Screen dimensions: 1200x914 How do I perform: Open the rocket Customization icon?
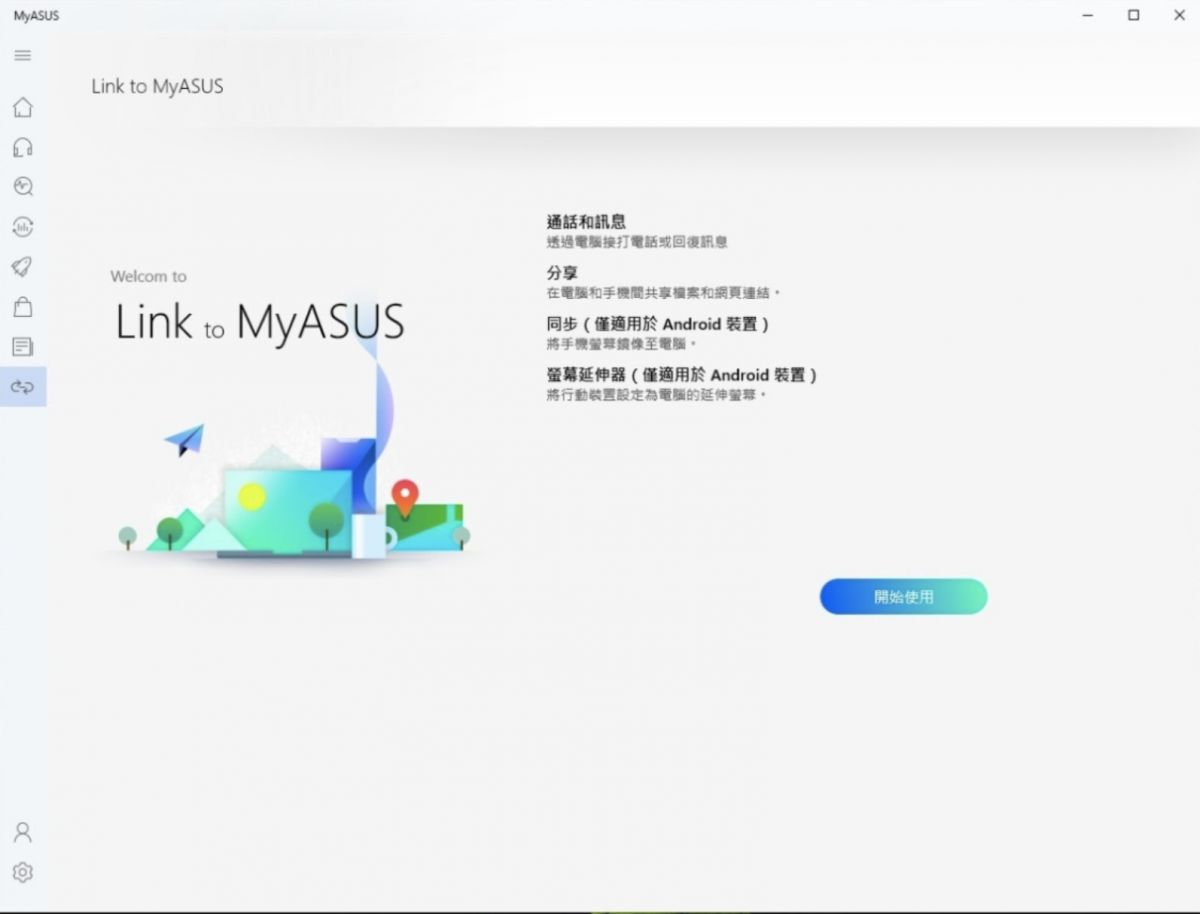coord(23,267)
